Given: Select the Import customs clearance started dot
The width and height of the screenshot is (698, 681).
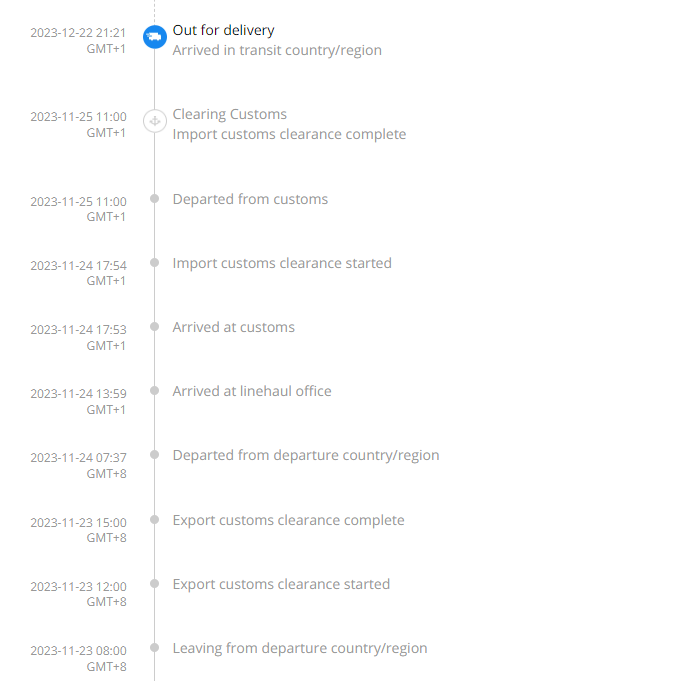Looking at the screenshot, I should click(x=154, y=263).
